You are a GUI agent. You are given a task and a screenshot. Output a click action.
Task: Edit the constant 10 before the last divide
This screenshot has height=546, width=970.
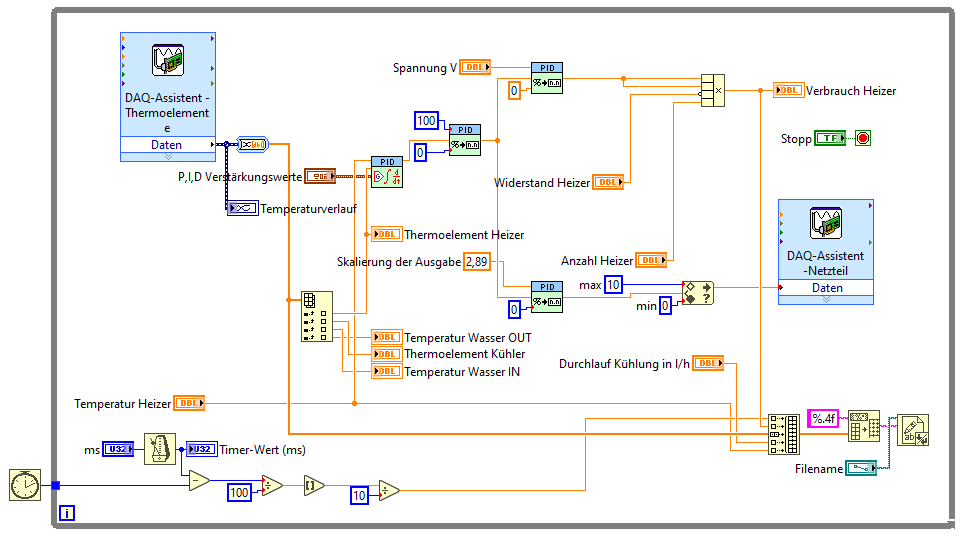pyautogui.click(x=359, y=495)
